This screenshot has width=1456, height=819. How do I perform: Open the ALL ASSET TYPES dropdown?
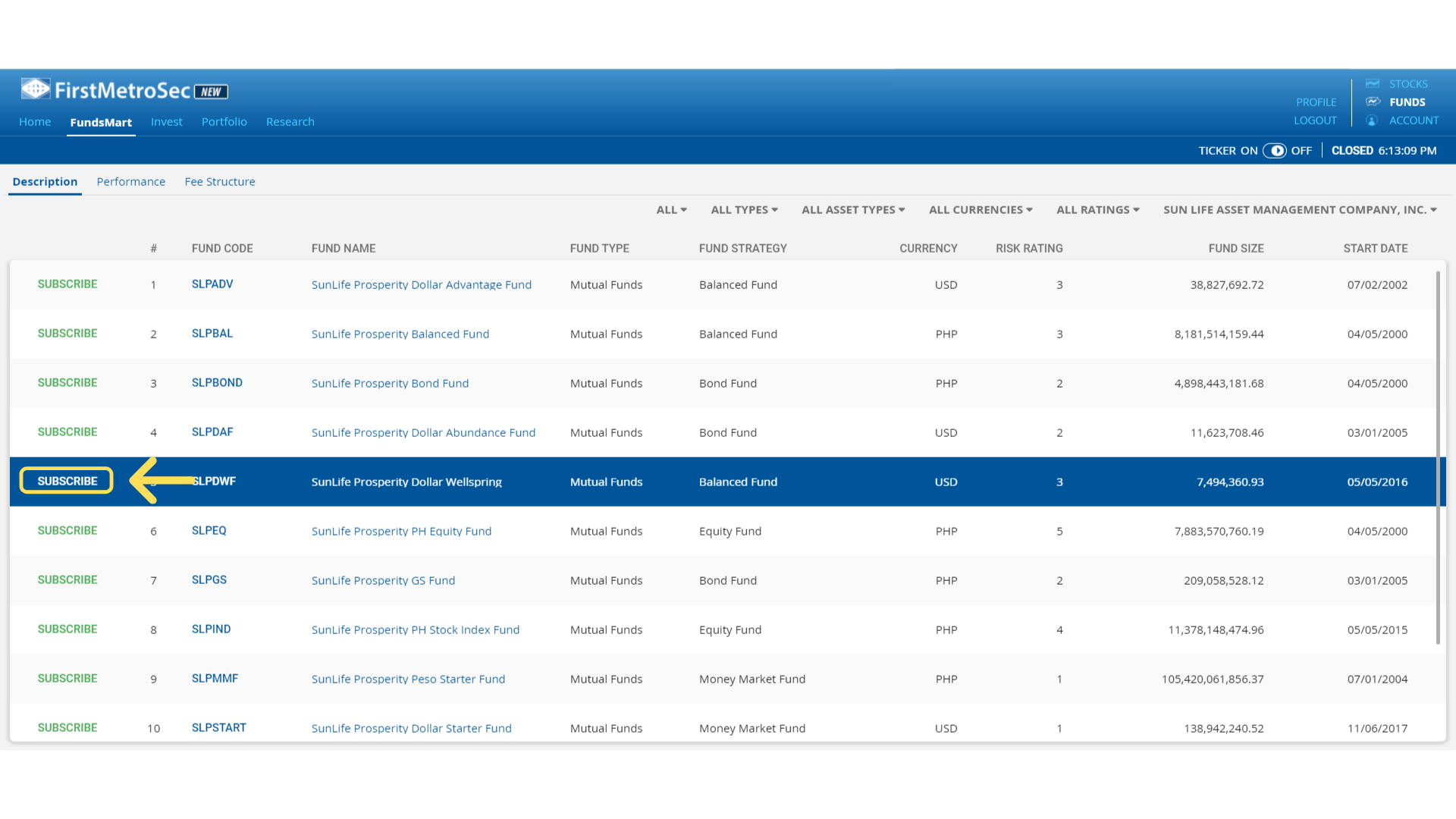pyautogui.click(x=853, y=210)
